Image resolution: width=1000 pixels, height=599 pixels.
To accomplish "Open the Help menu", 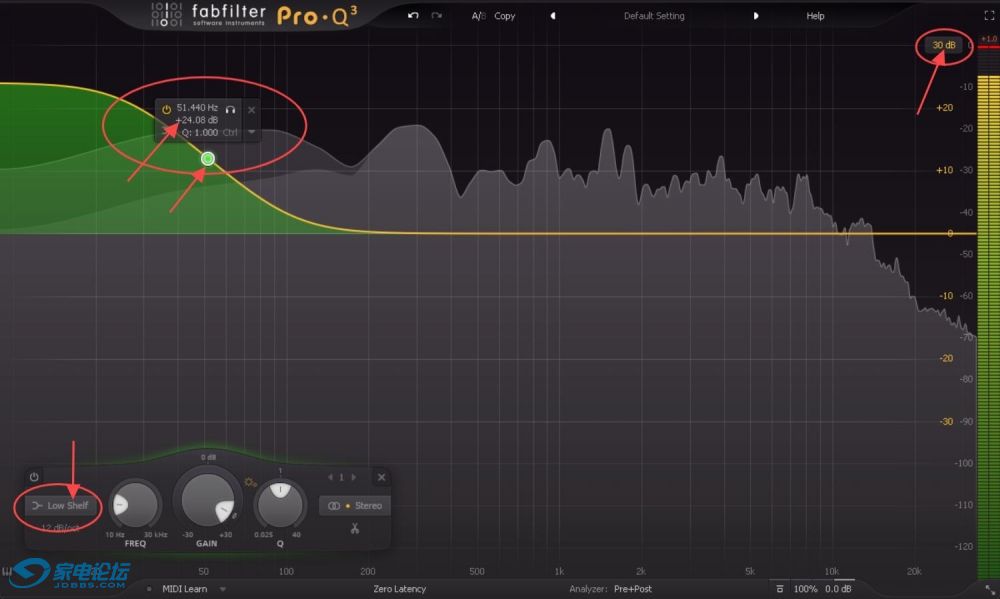I will click(x=816, y=16).
